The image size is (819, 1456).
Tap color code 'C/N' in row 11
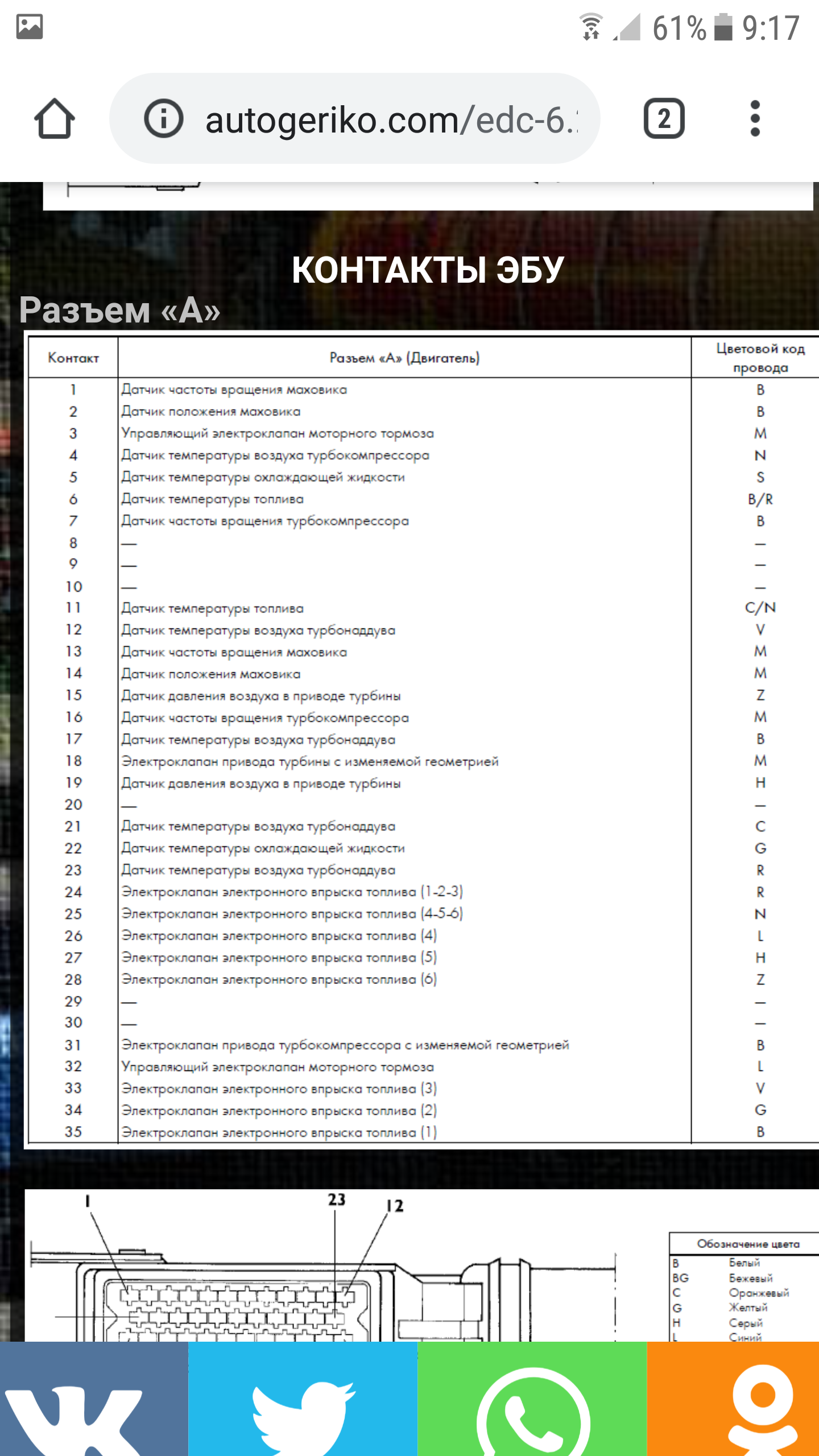pyautogui.click(x=760, y=608)
